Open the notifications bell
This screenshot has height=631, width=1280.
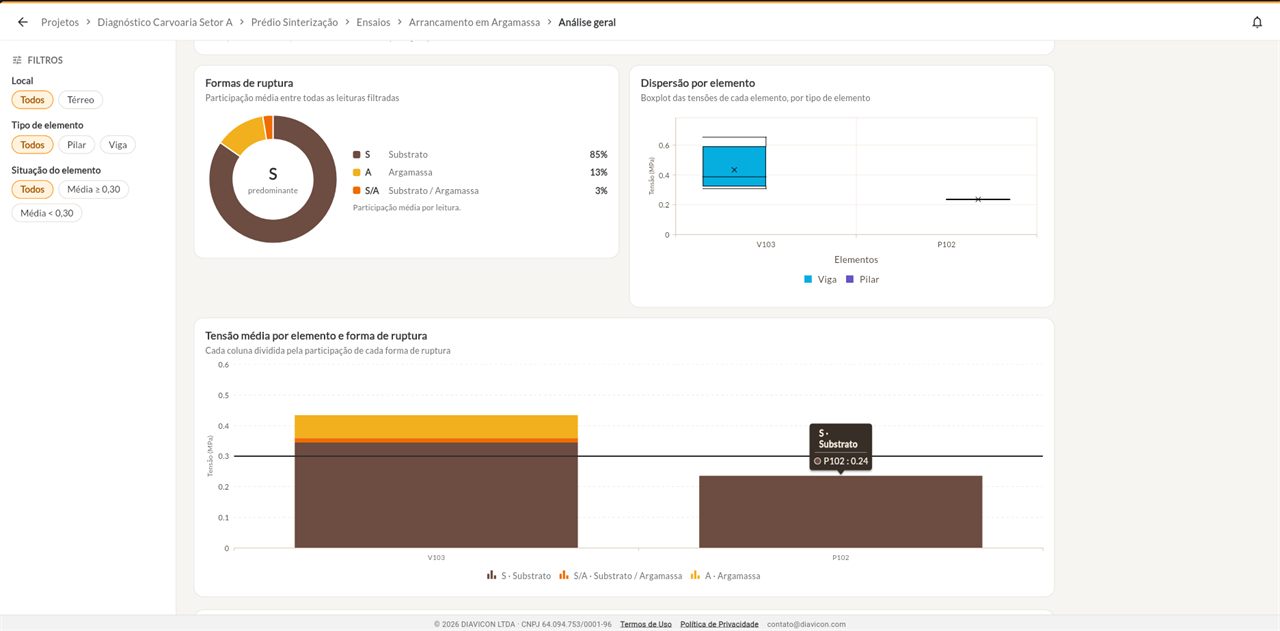click(1257, 22)
